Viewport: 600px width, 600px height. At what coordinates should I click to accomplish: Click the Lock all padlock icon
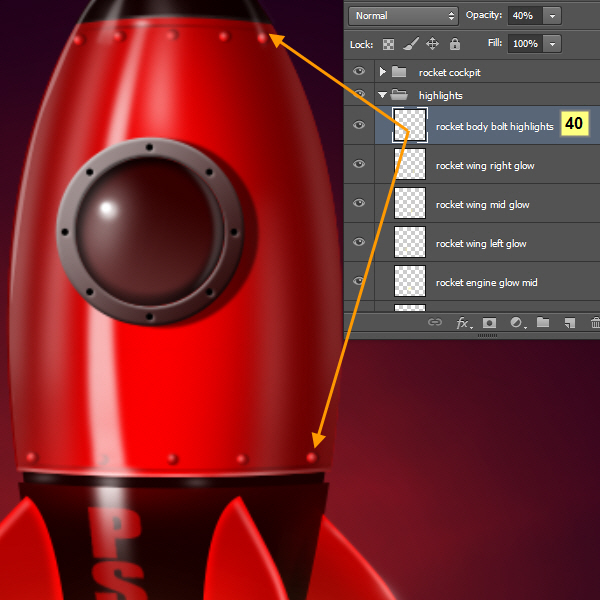455,44
